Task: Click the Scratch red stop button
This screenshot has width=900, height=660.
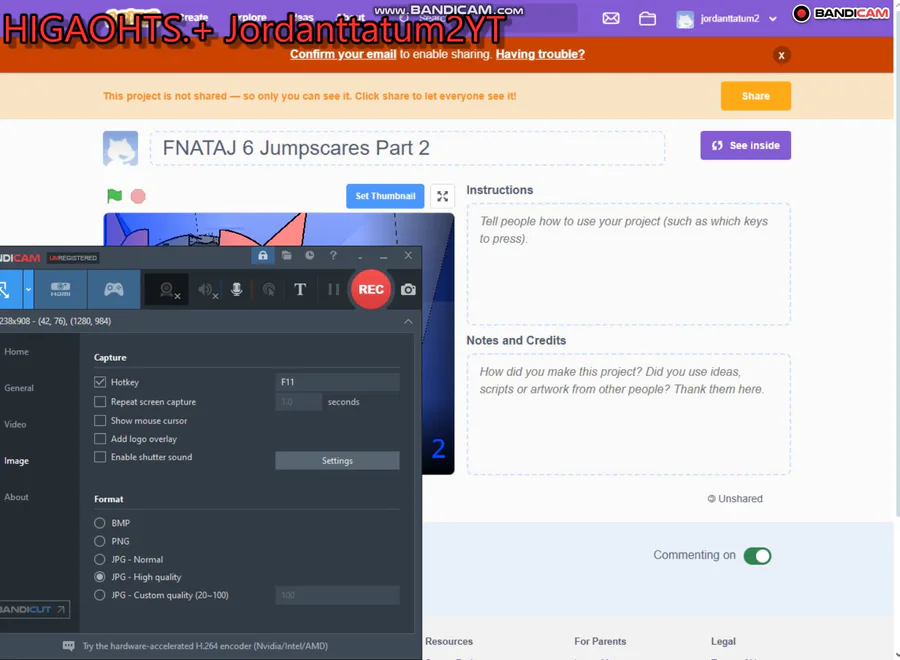Action: pyautogui.click(x=138, y=196)
